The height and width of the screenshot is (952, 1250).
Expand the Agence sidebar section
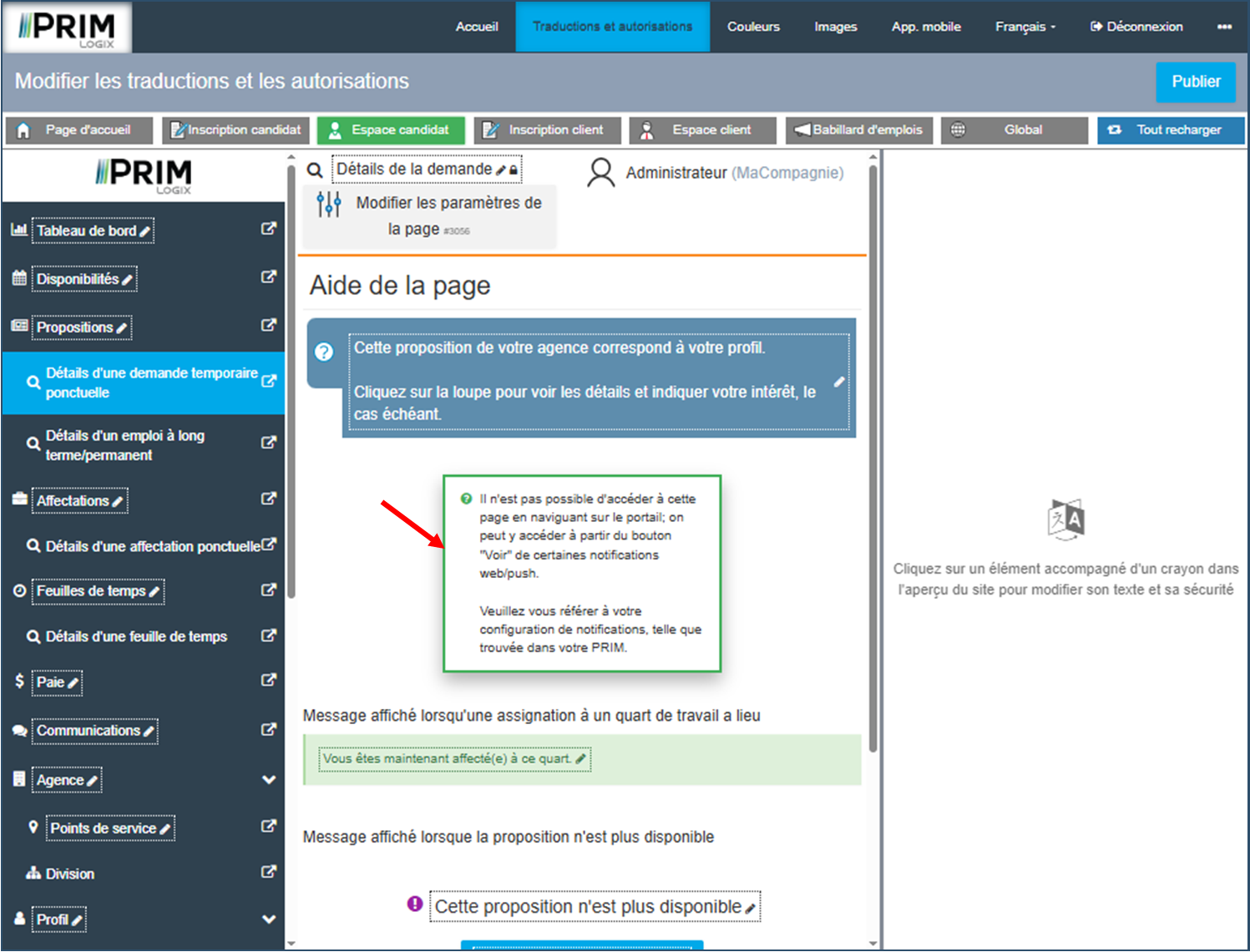point(268,780)
